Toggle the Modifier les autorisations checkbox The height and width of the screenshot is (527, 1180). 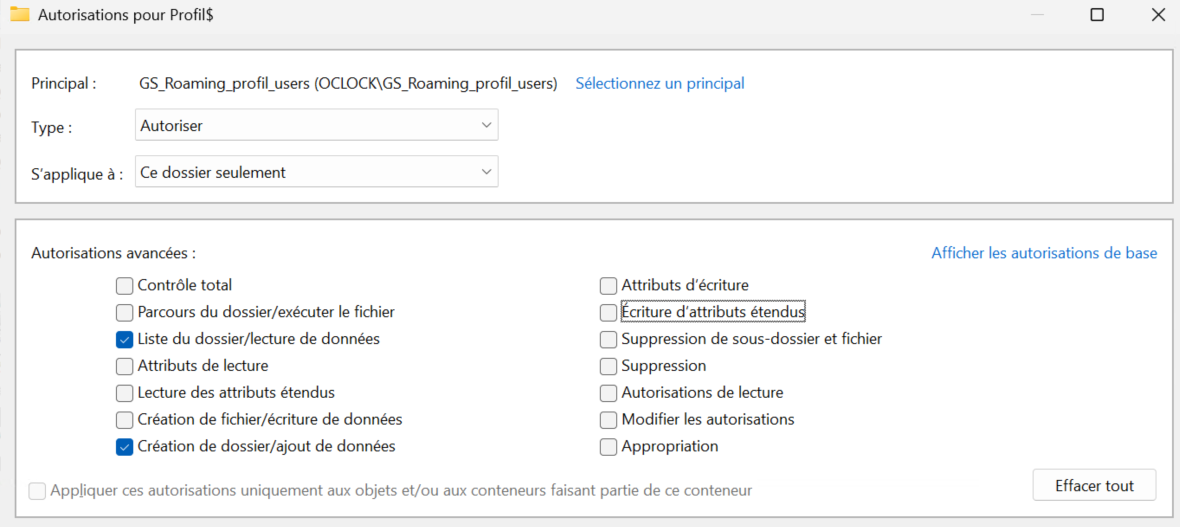608,420
